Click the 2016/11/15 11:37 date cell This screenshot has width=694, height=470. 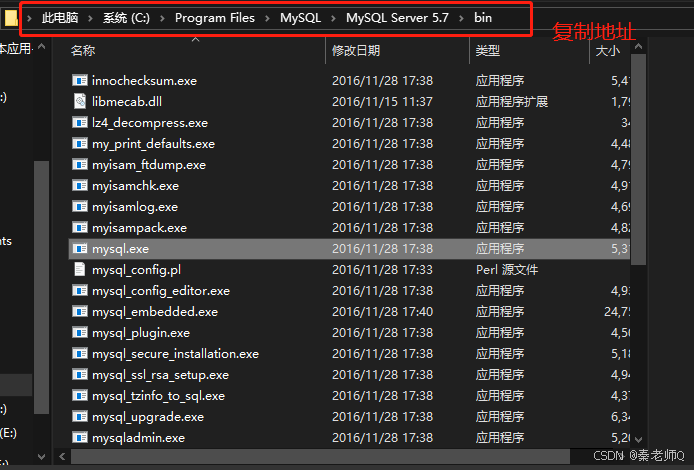[x=382, y=101]
